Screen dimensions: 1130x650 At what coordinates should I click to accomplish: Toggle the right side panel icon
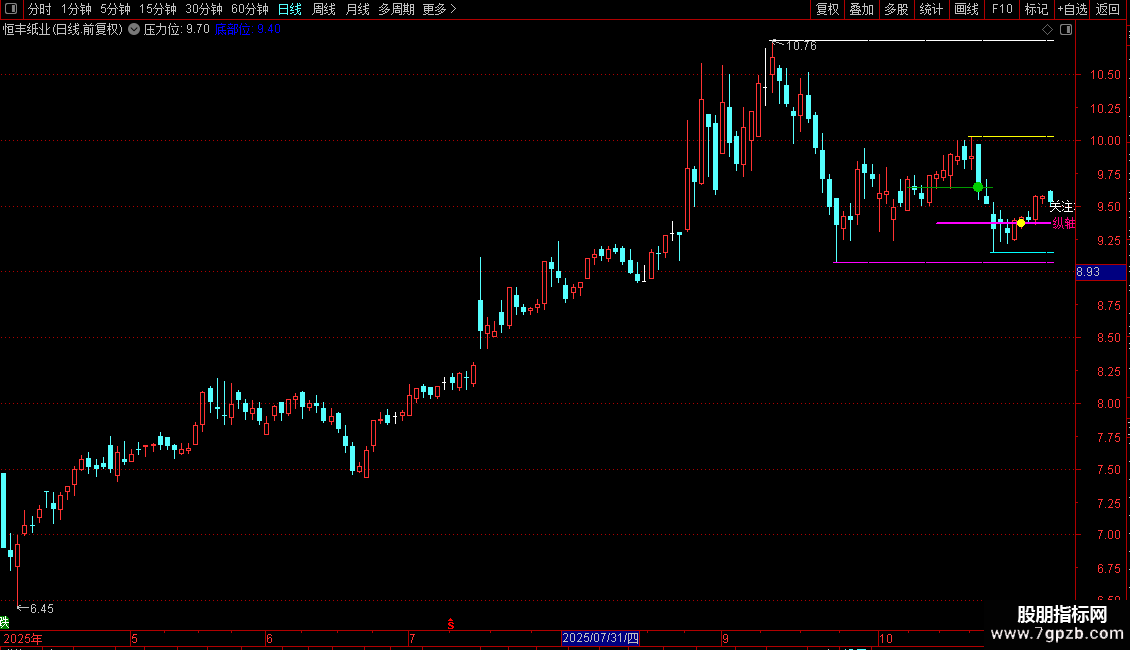click(1066, 30)
